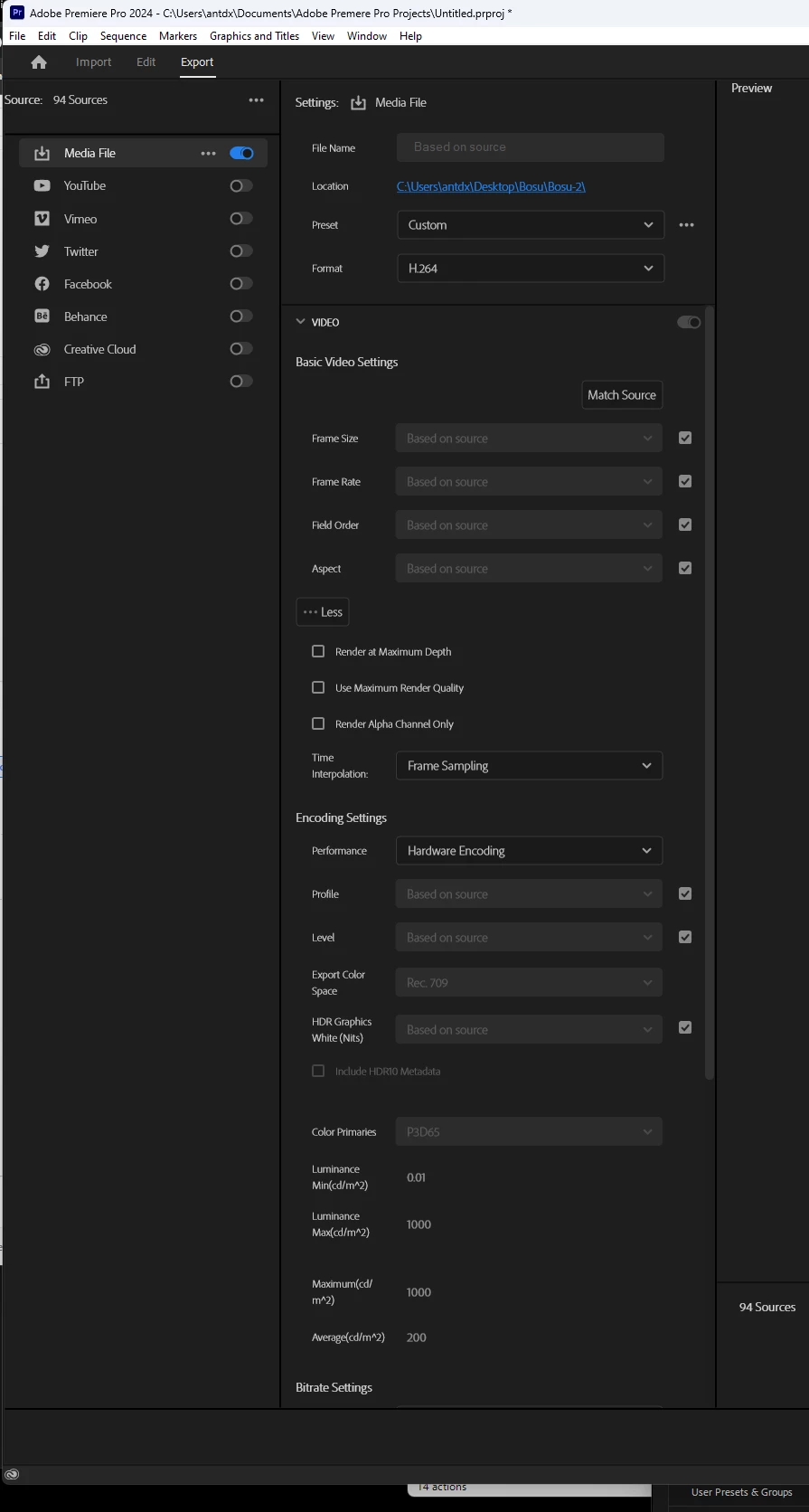Click the Match Source button

622,395
